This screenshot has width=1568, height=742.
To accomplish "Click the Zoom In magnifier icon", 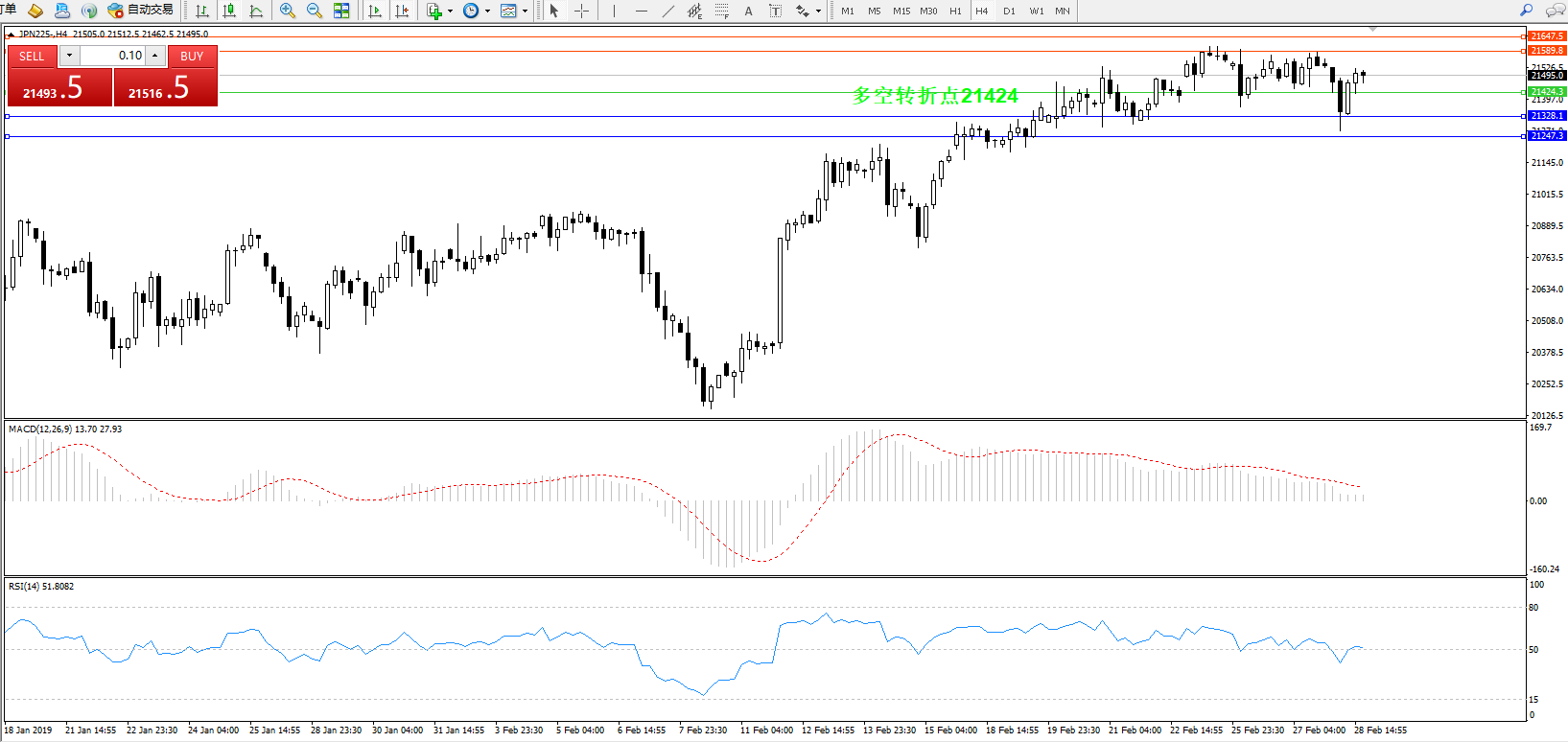I will click(287, 11).
